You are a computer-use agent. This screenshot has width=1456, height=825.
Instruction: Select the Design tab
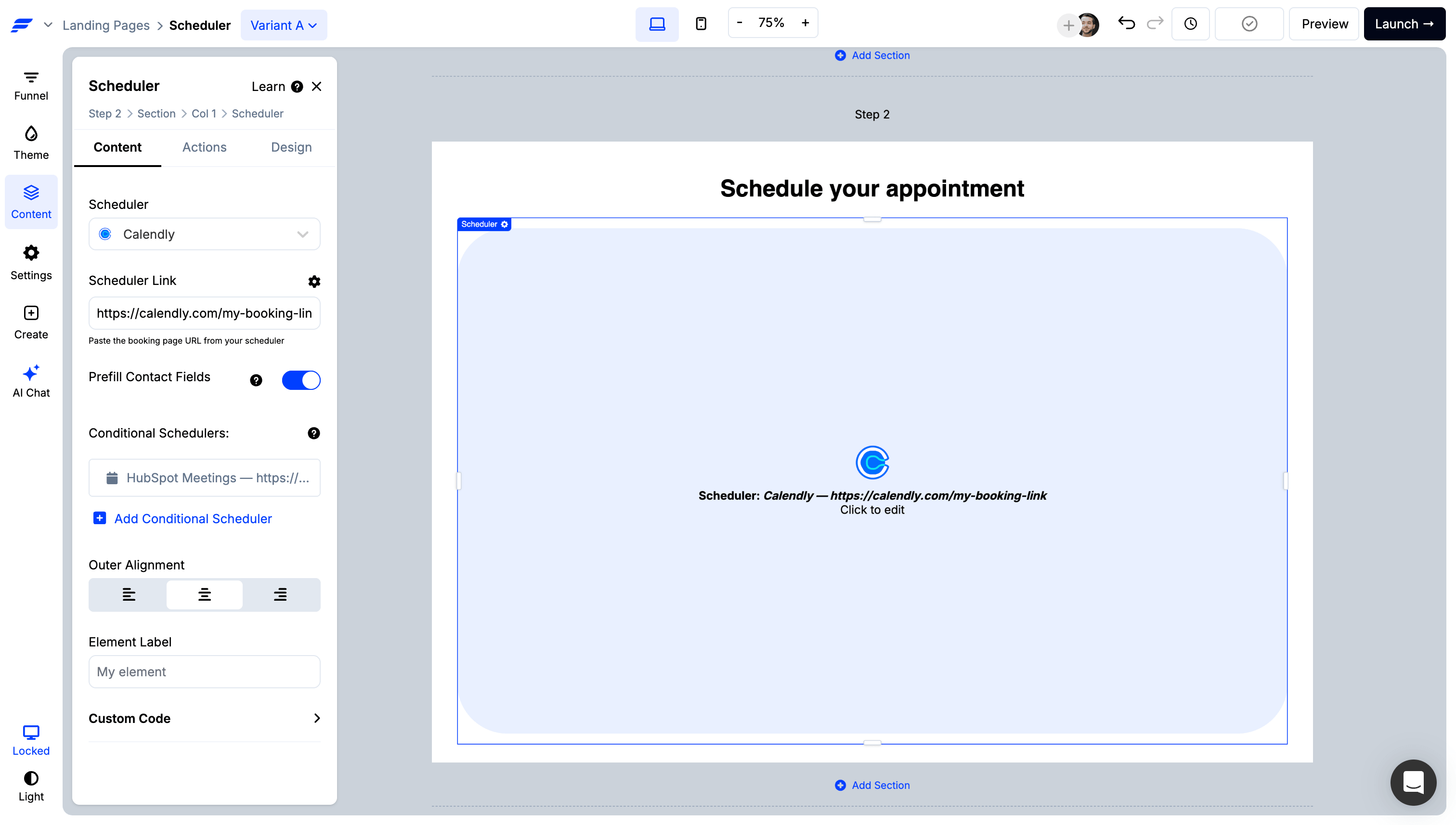coord(291,147)
